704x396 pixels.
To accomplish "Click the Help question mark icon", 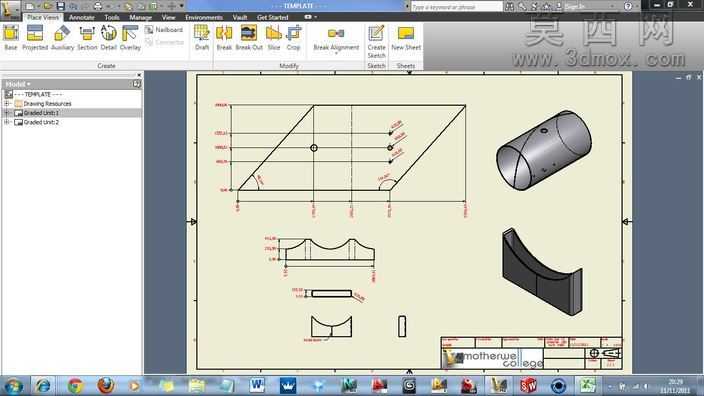I will [628, 6].
